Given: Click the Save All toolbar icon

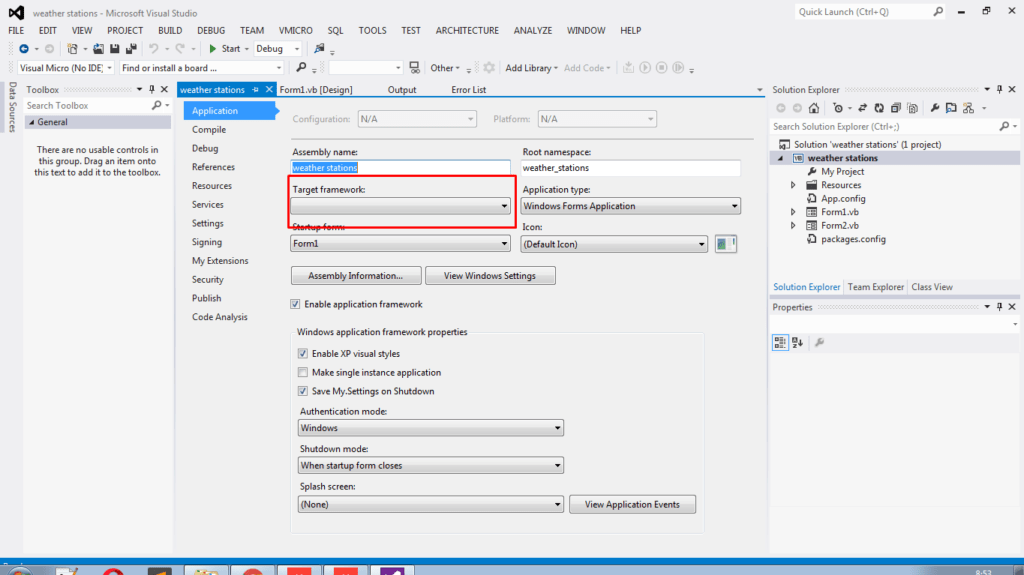Looking at the screenshot, I should (x=131, y=49).
